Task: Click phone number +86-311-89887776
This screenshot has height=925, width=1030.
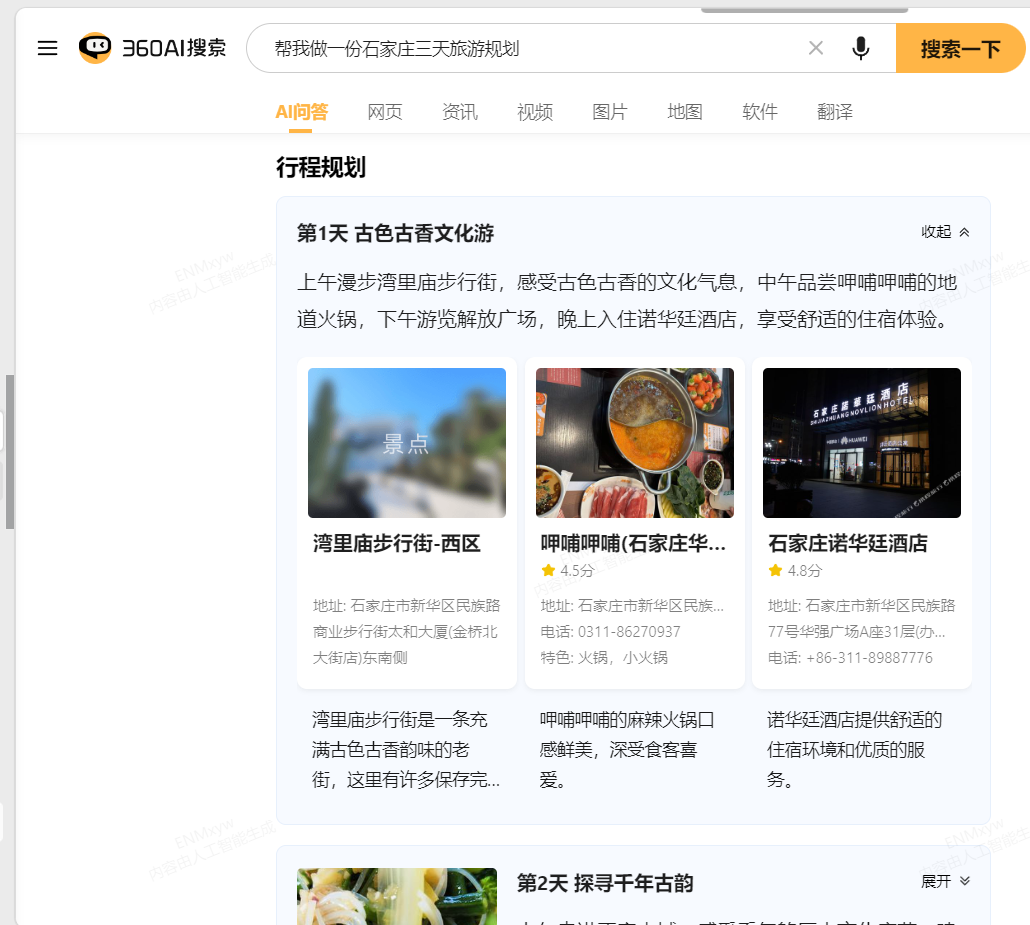Action: coord(869,658)
